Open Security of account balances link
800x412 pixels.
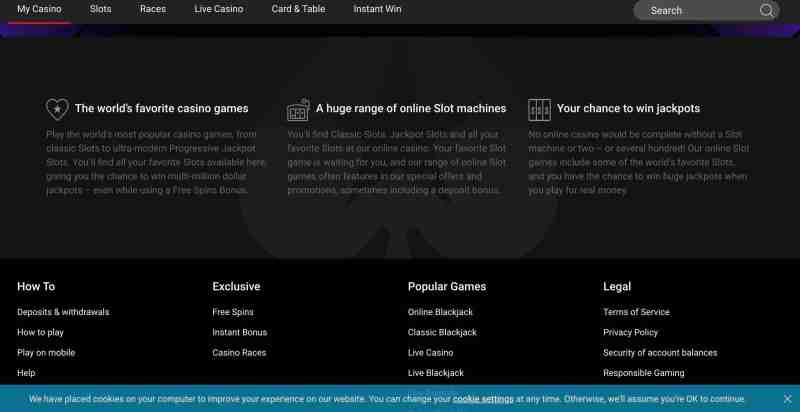[659, 353]
